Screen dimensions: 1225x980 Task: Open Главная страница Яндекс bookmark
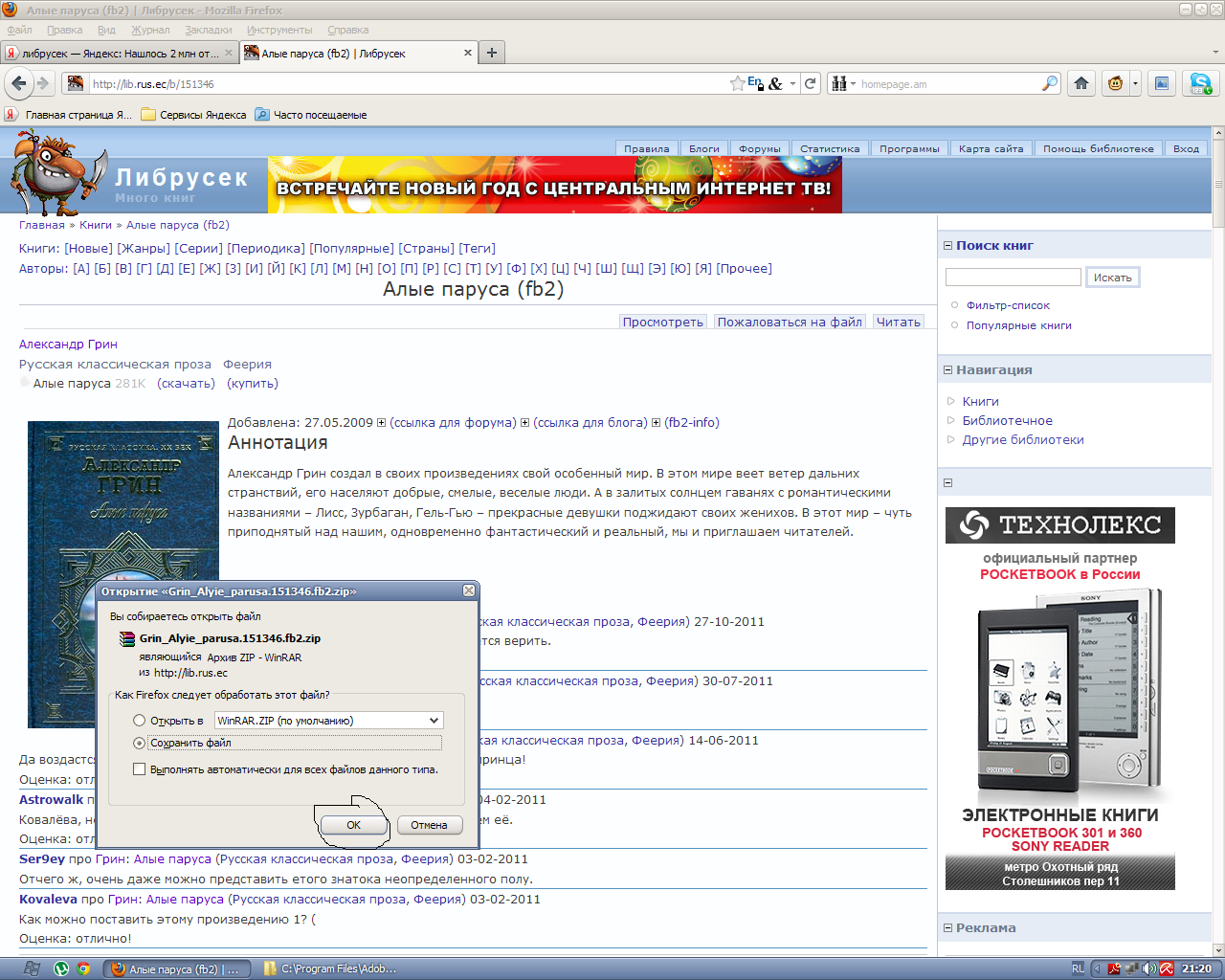click(69, 115)
